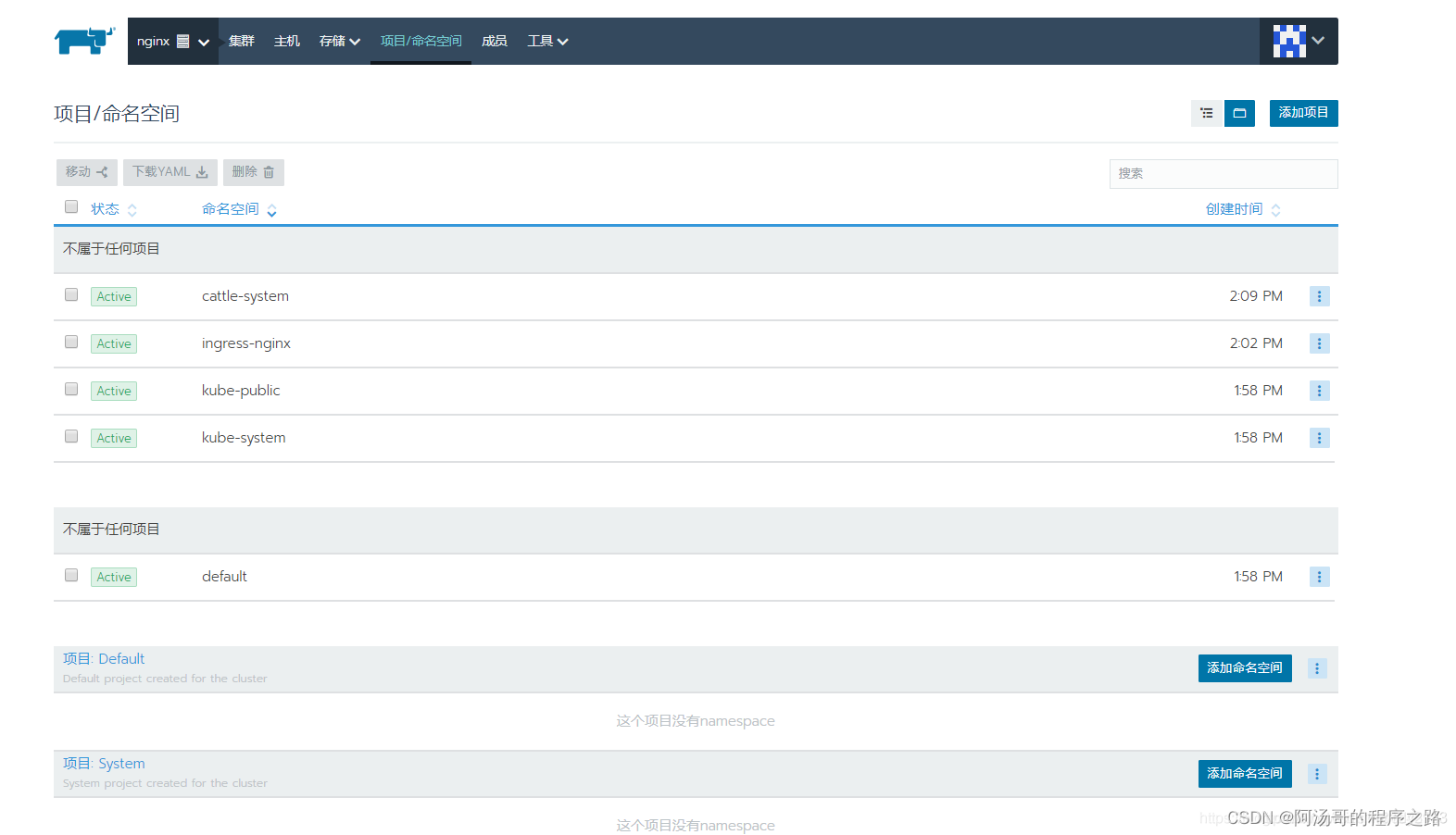The height and width of the screenshot is (835, 1456).
Task: Sort by 命名空间 column
Action: (x=240, y=209)
